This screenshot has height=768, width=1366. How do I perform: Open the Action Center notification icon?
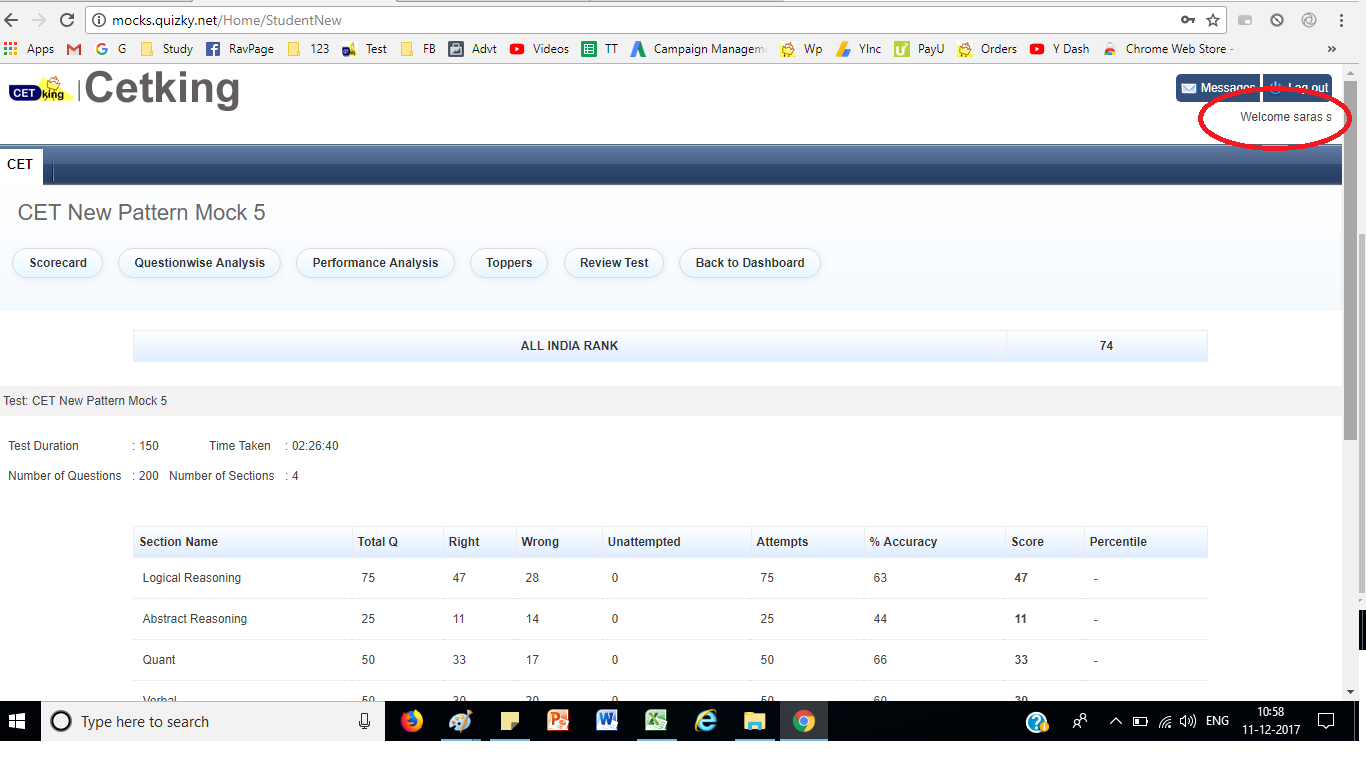[x=1326, y=721]
